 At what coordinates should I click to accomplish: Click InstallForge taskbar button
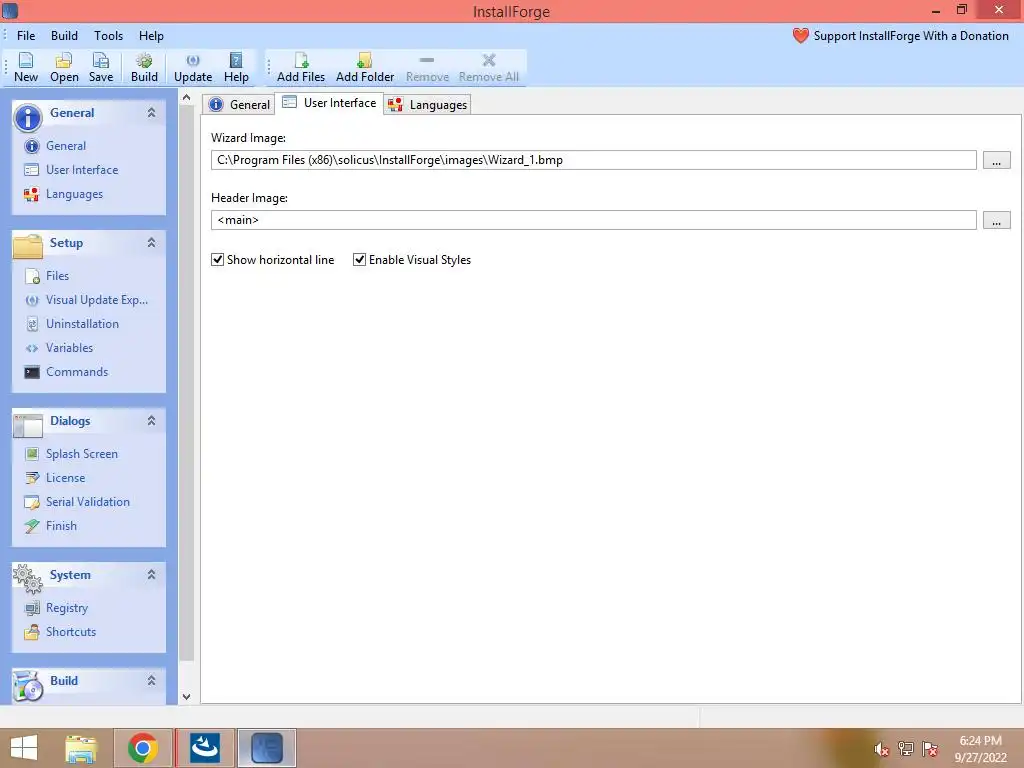(x=266, y=748)
